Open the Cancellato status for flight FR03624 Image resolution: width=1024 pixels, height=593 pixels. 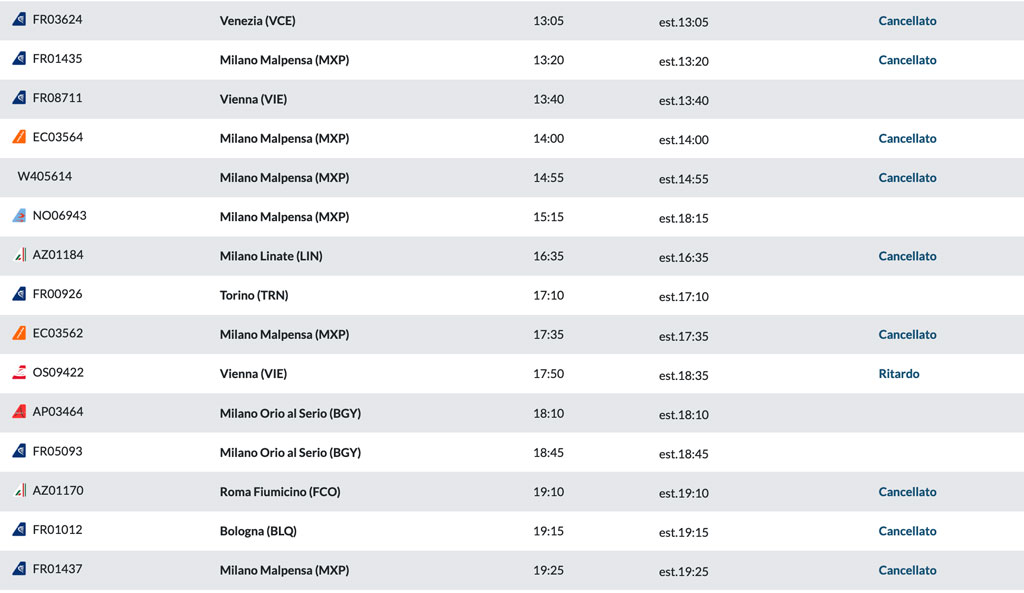point(907,21)
